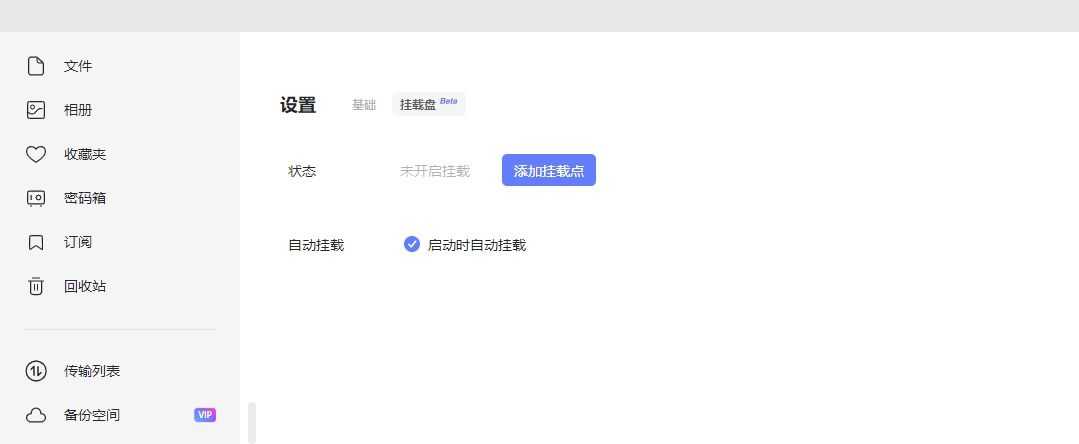This screenshot has height=444, width=1079.
Task: Select 相册 label in sidebar
Action: click(78, 110)
